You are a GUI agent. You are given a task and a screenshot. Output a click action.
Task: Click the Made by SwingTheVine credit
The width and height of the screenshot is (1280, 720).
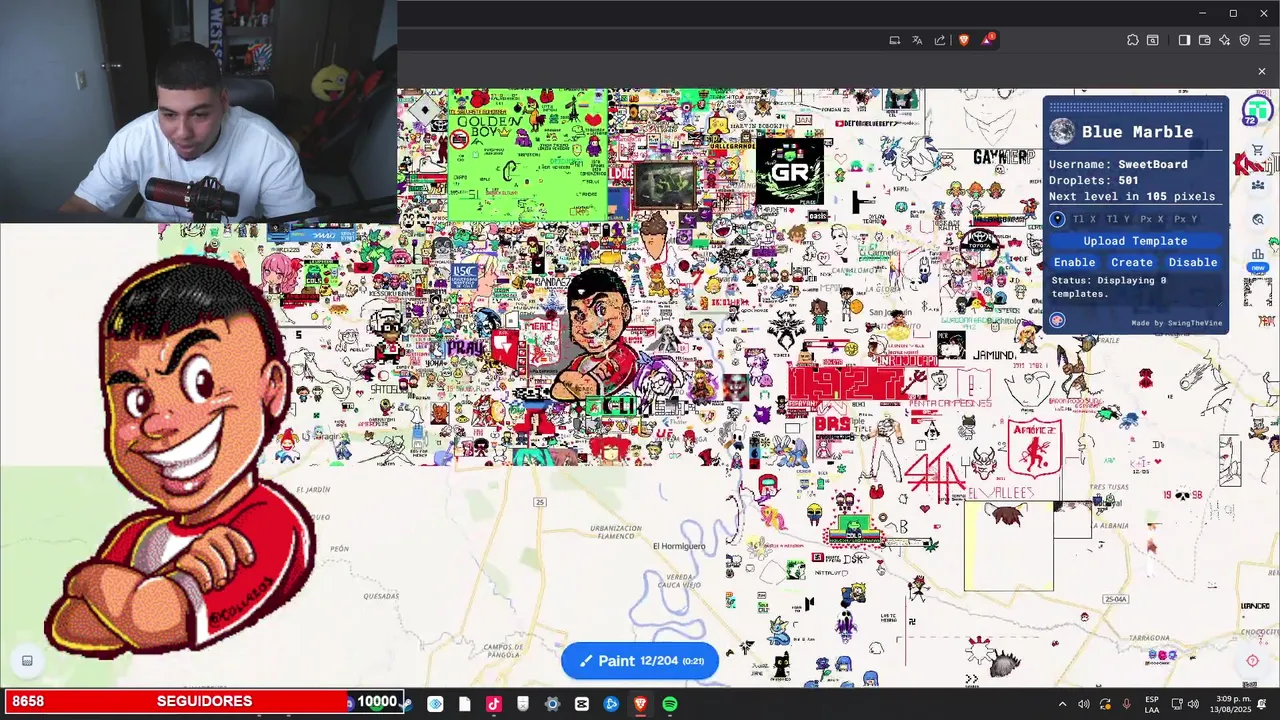pos(1177,323)
